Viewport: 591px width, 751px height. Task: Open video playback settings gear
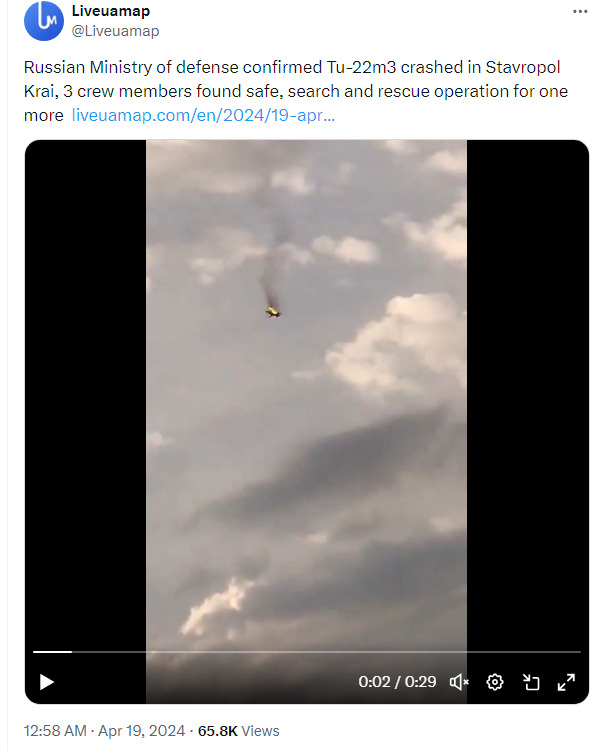pos(495,682)
